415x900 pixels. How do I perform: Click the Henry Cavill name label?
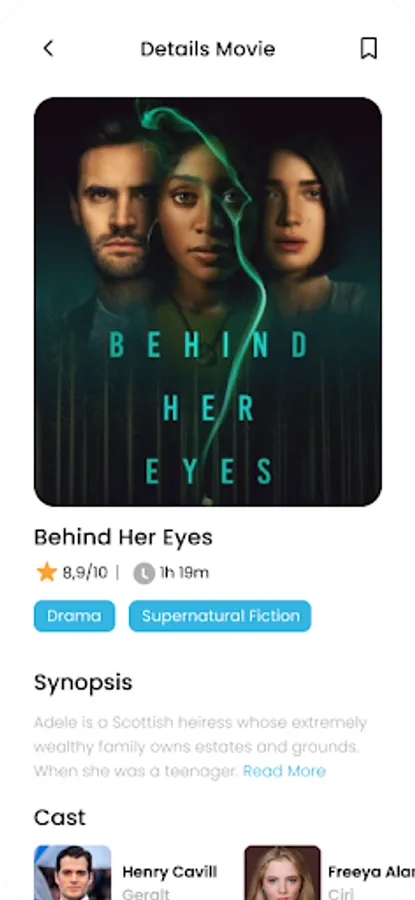pos(169,872)
